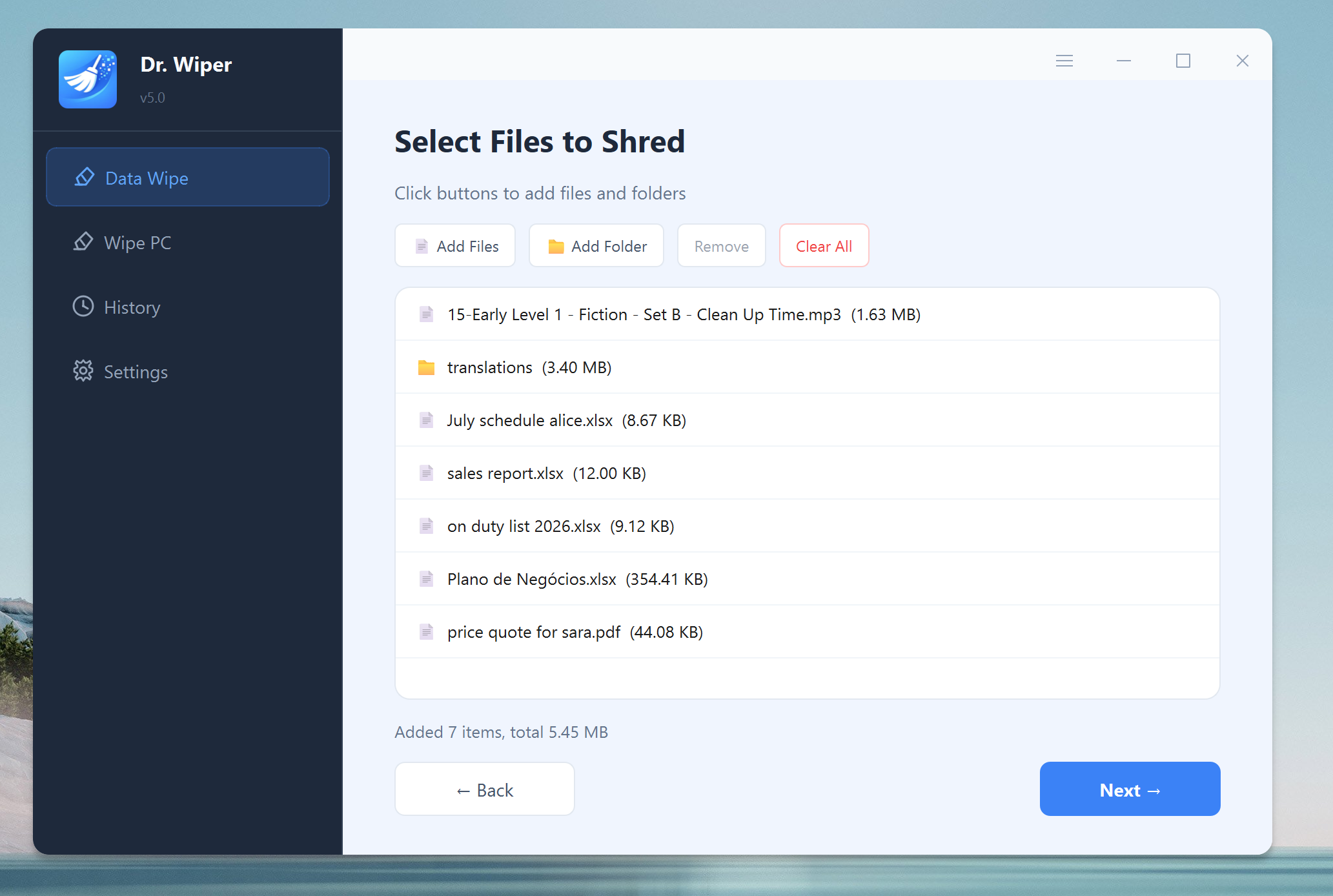Click the History clock icon
Image resolution: width=1333 pixels, height=896 pixels.
pos(83,307)
